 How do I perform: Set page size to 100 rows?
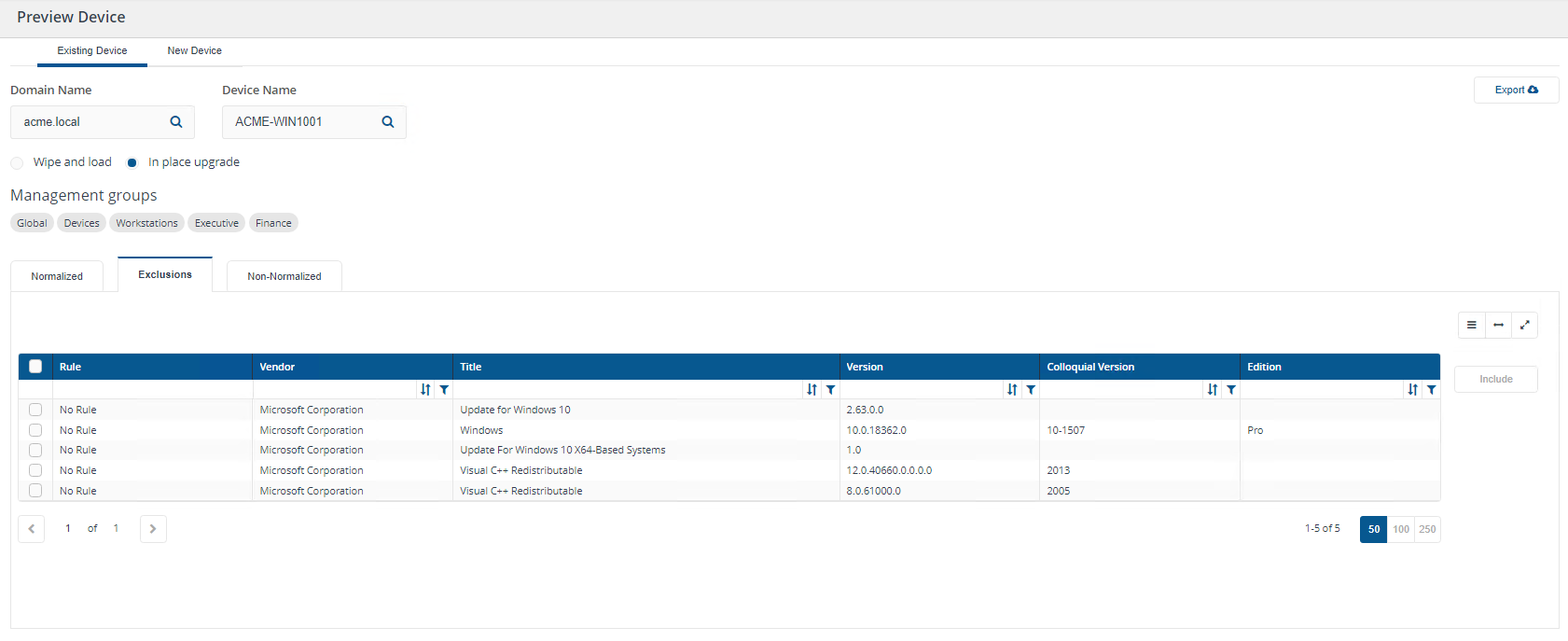coord(1400,529)
